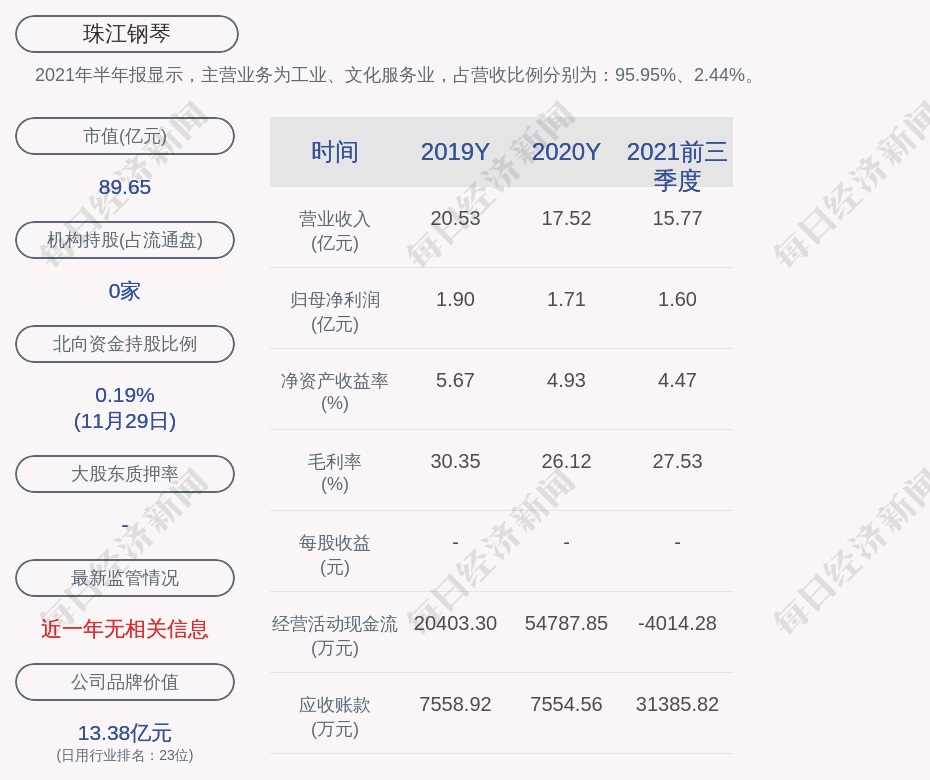
Task: Select the 机构持股(占流通盘) pill
Action: pyautogui.click(x=125, y=240)
